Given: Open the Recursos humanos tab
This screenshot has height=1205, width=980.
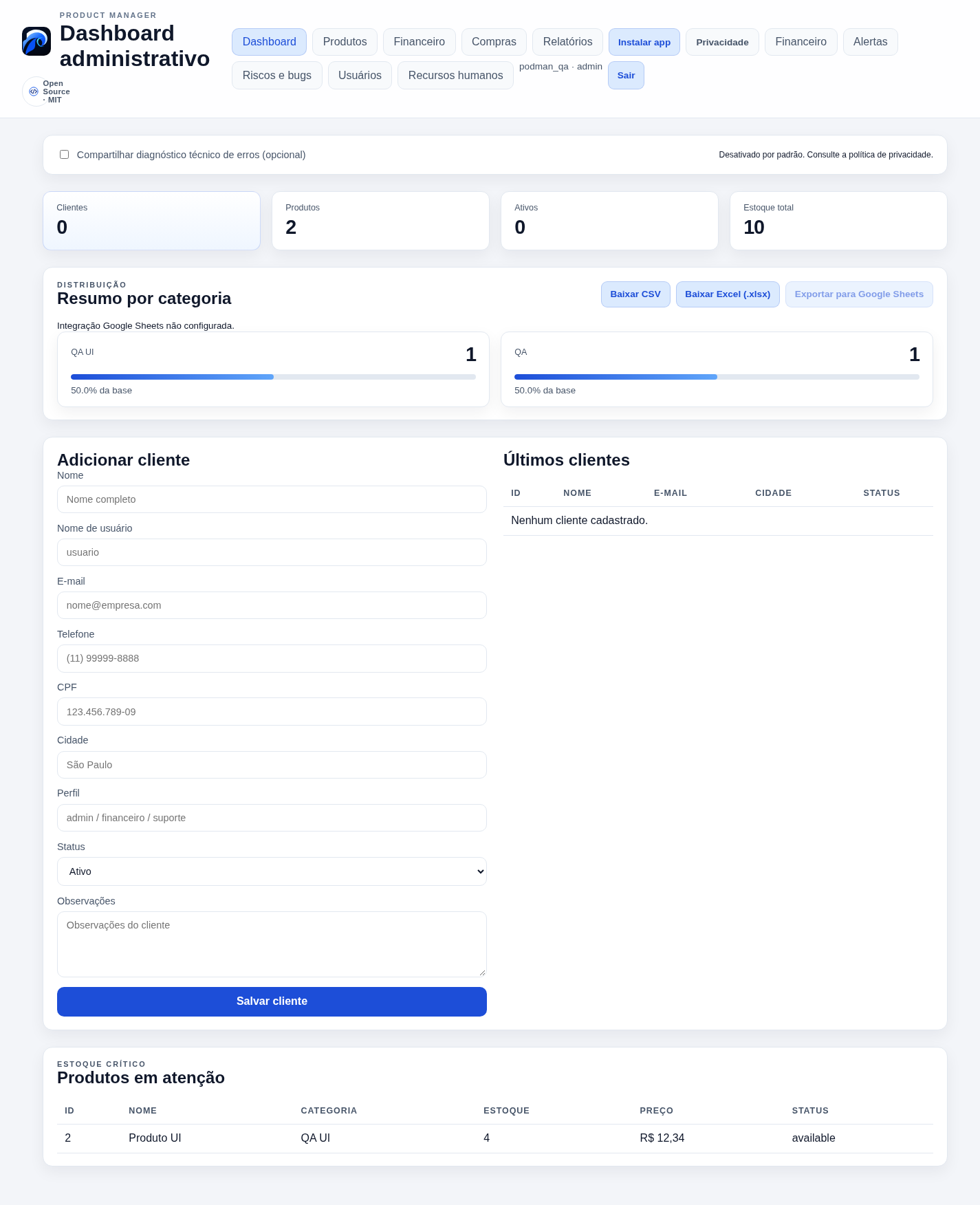Looking at the screenshot, I should tap(455, 76).
